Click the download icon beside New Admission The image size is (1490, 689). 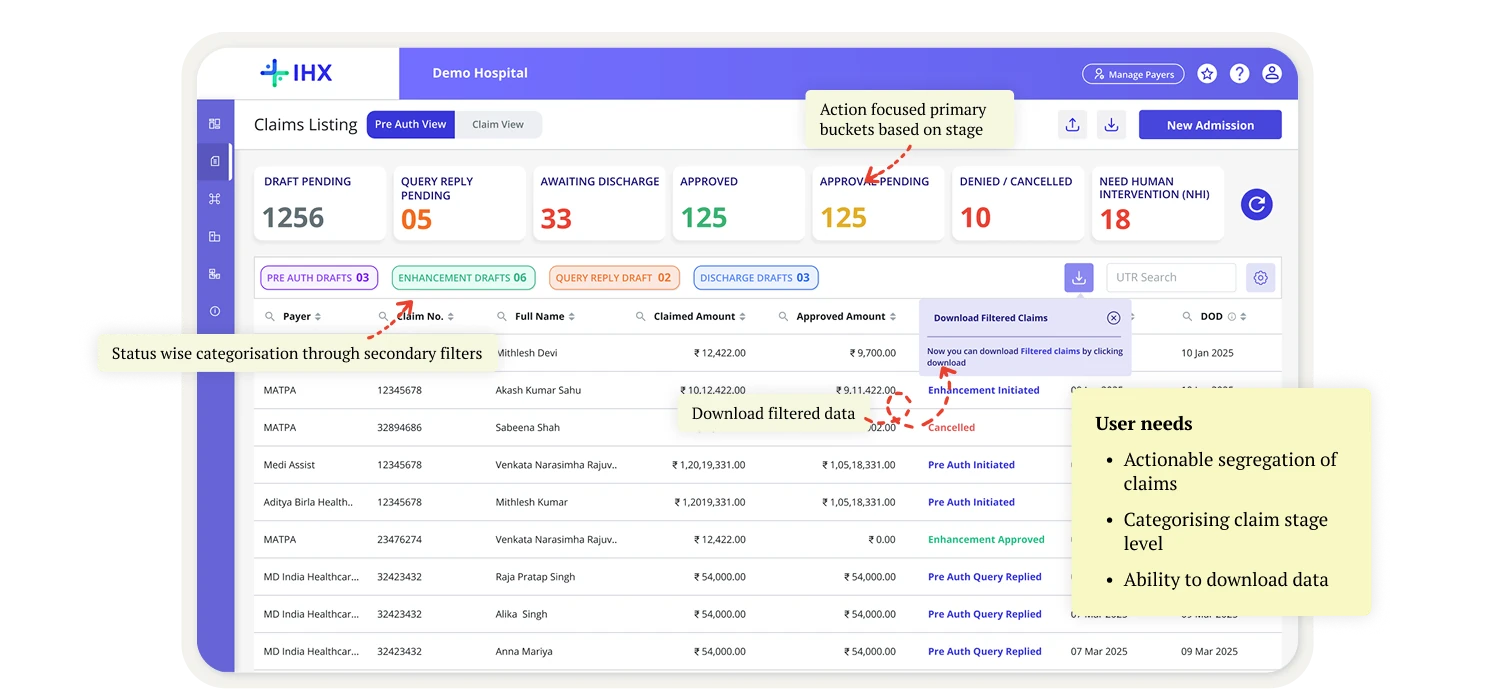[1111, 125]
